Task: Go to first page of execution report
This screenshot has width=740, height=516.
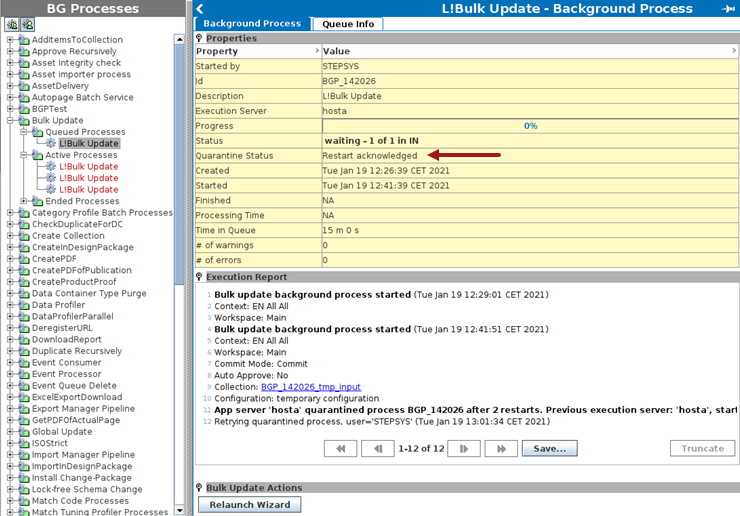Action: tap(341, 449)
